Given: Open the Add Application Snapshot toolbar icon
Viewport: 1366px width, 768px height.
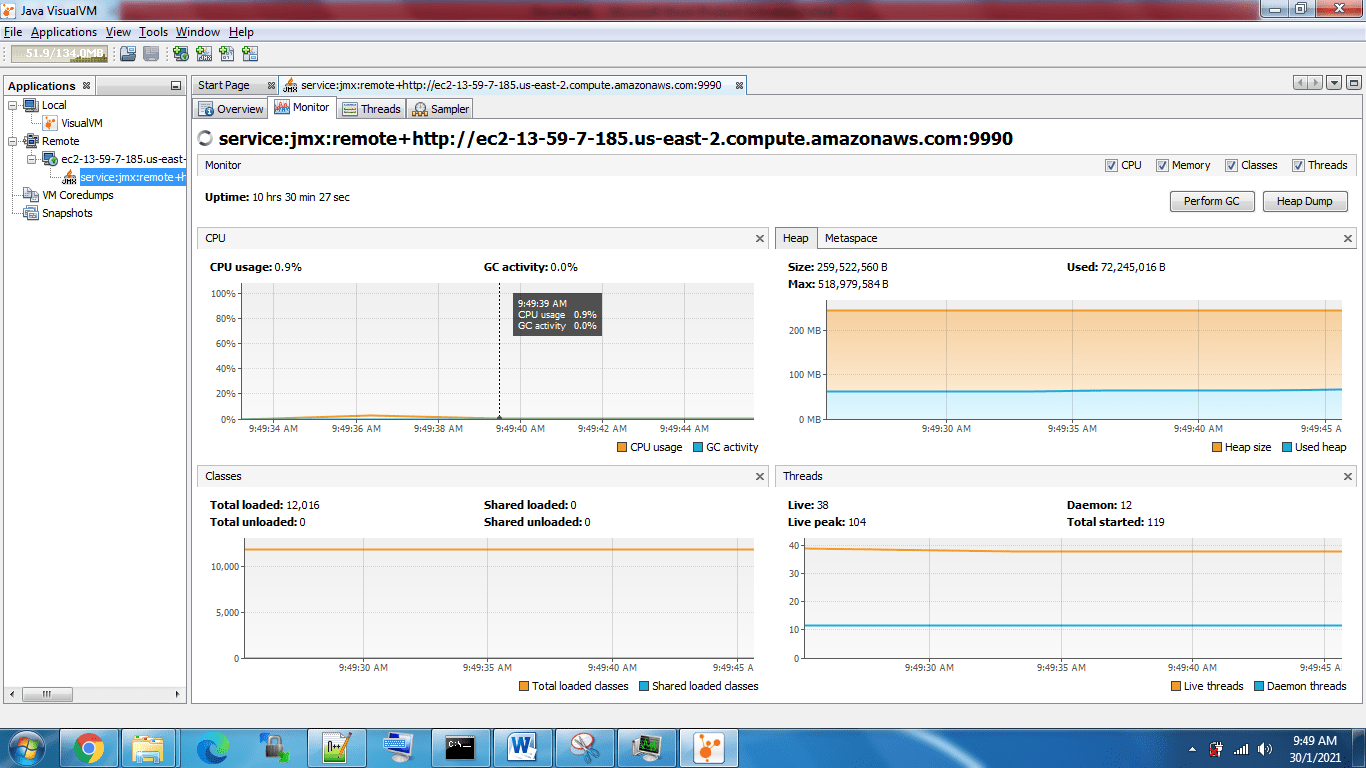Looking at the screenshot, I should point(251,54).
